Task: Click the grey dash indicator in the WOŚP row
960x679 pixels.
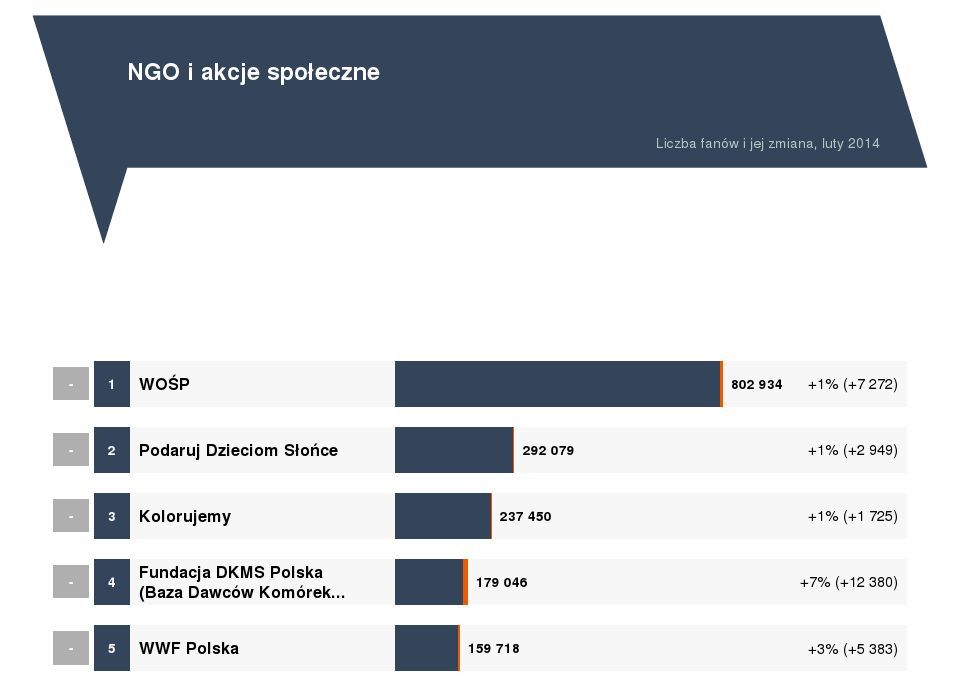Action: 71,384
